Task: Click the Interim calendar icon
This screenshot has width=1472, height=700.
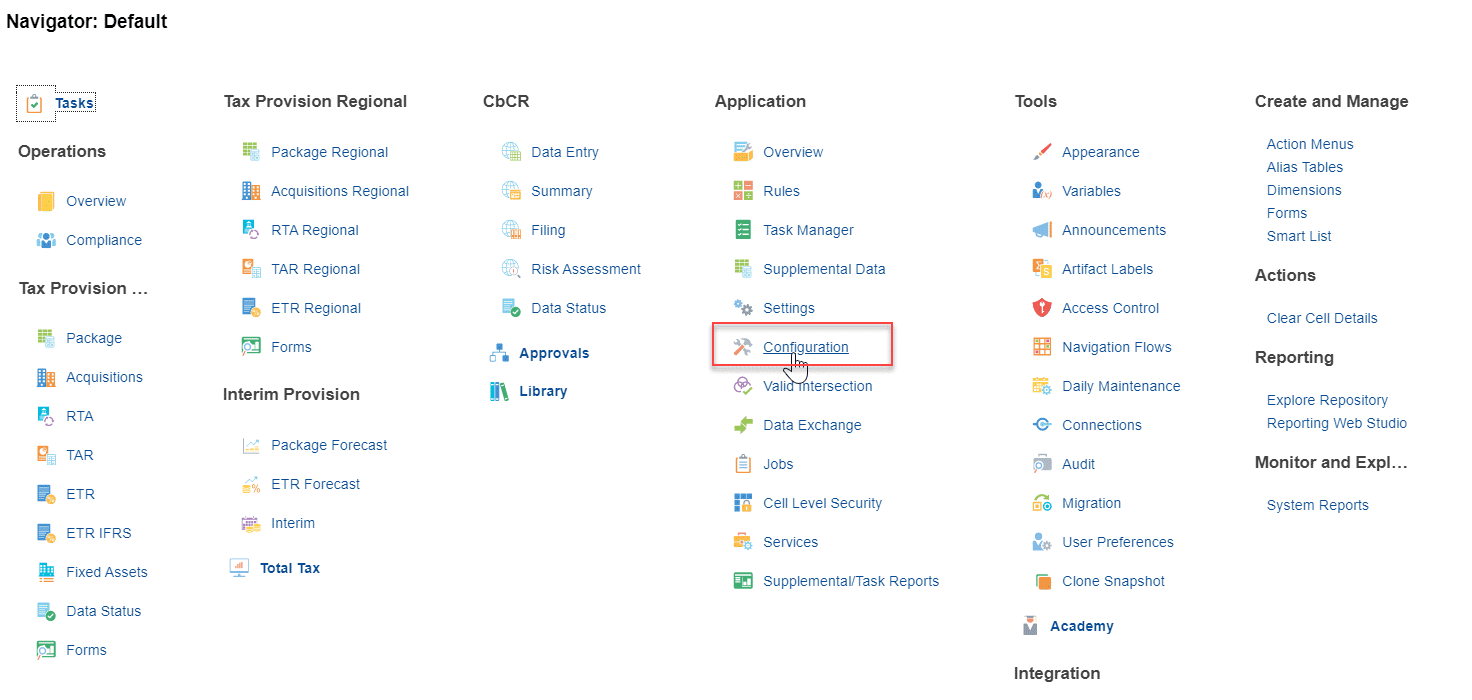Action: point(251,523)
